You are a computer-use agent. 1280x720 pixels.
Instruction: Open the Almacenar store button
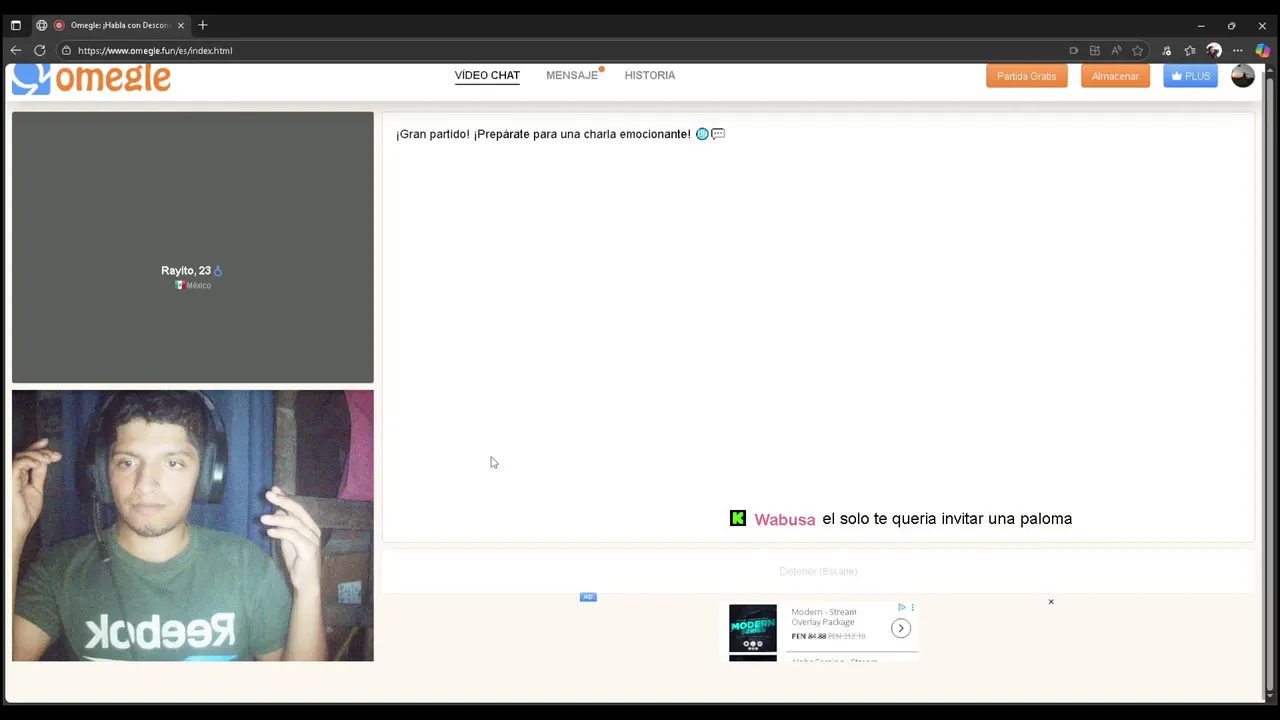coord(1115,76)
